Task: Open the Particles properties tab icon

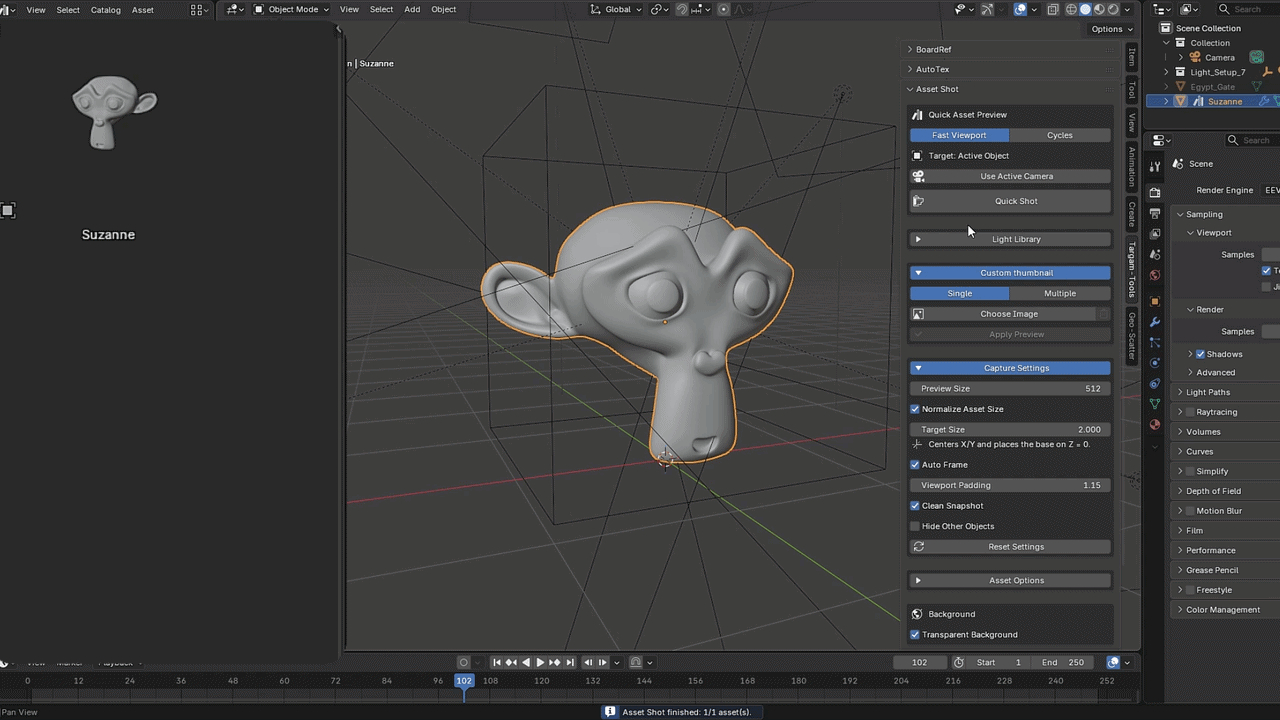Action: pyautogui.click(x=1155, y=342)
